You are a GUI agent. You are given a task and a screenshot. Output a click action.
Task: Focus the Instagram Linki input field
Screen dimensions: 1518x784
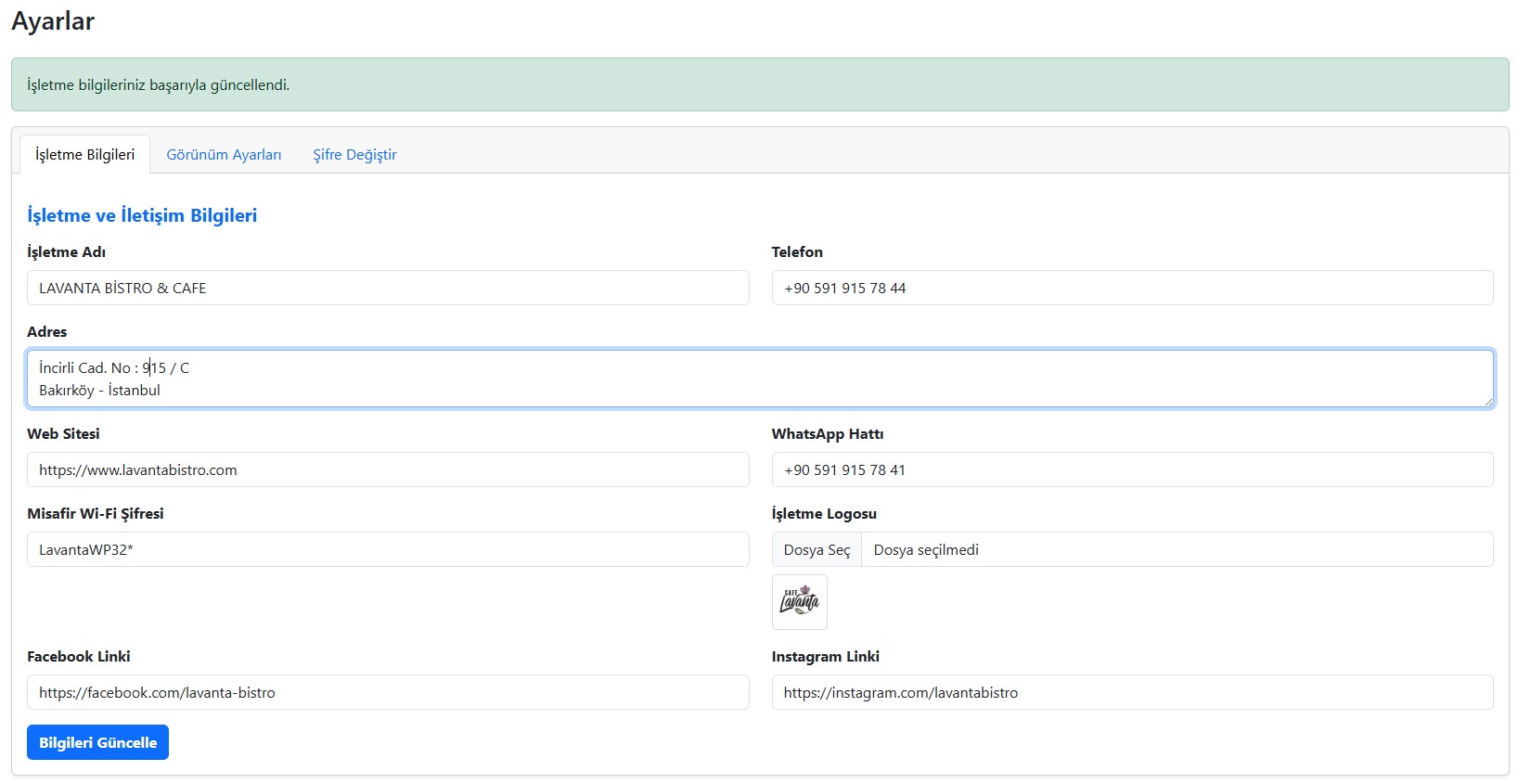(1132, 692)
